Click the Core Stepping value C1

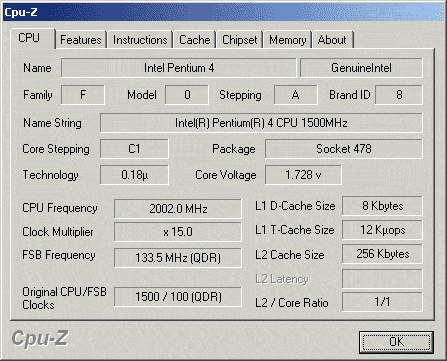pyautogui.click(x=134, y=149)
